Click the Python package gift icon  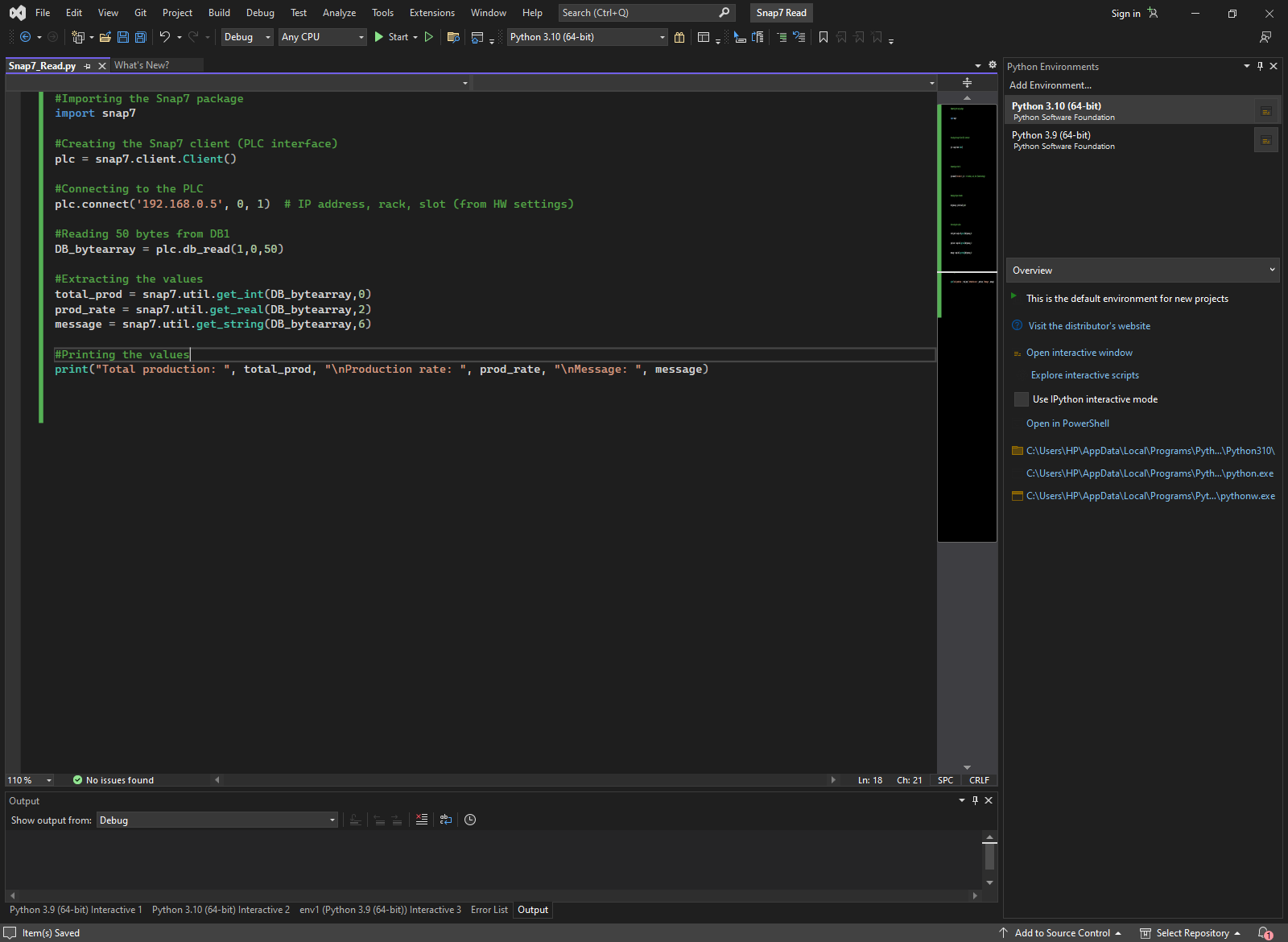coord(679,37)
